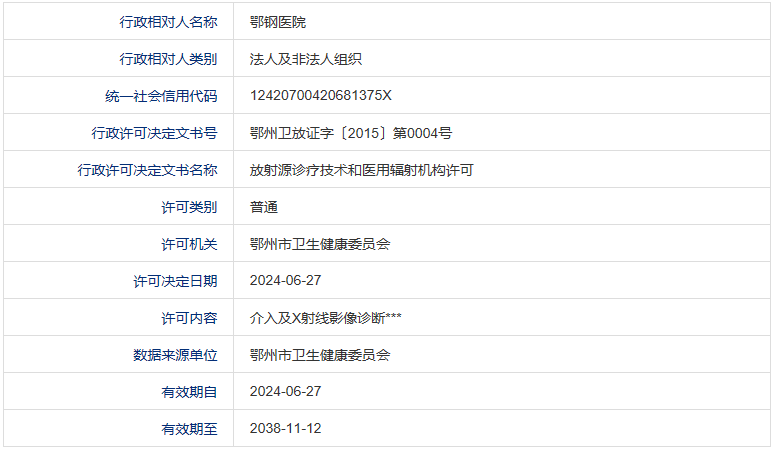
Task: Select 鄂州市卫生健康委员会 in the 数据来源单位 row
Action: coord(320,355)
